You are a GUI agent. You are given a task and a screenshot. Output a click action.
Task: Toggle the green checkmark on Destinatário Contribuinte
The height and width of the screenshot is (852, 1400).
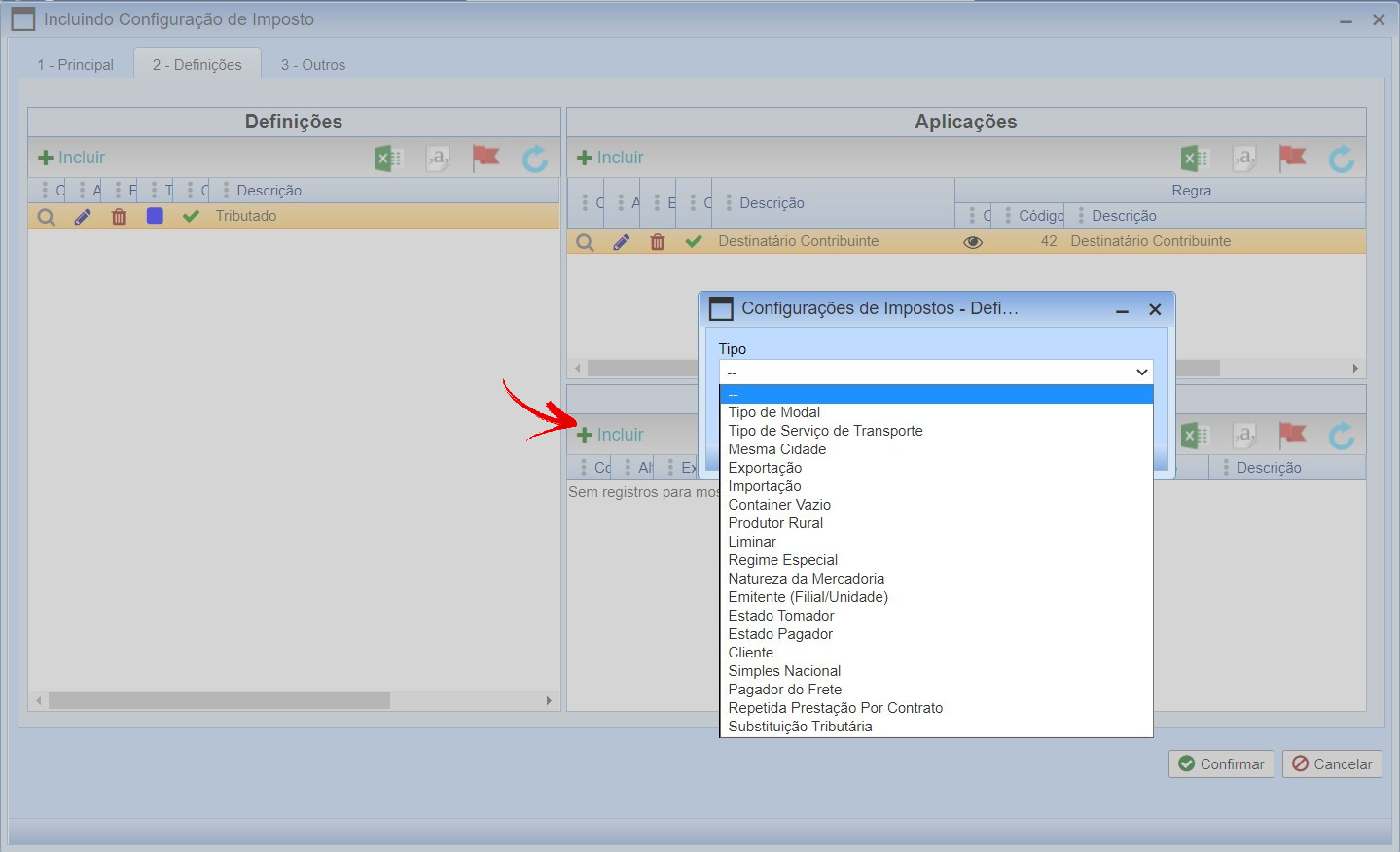point(693,241)
